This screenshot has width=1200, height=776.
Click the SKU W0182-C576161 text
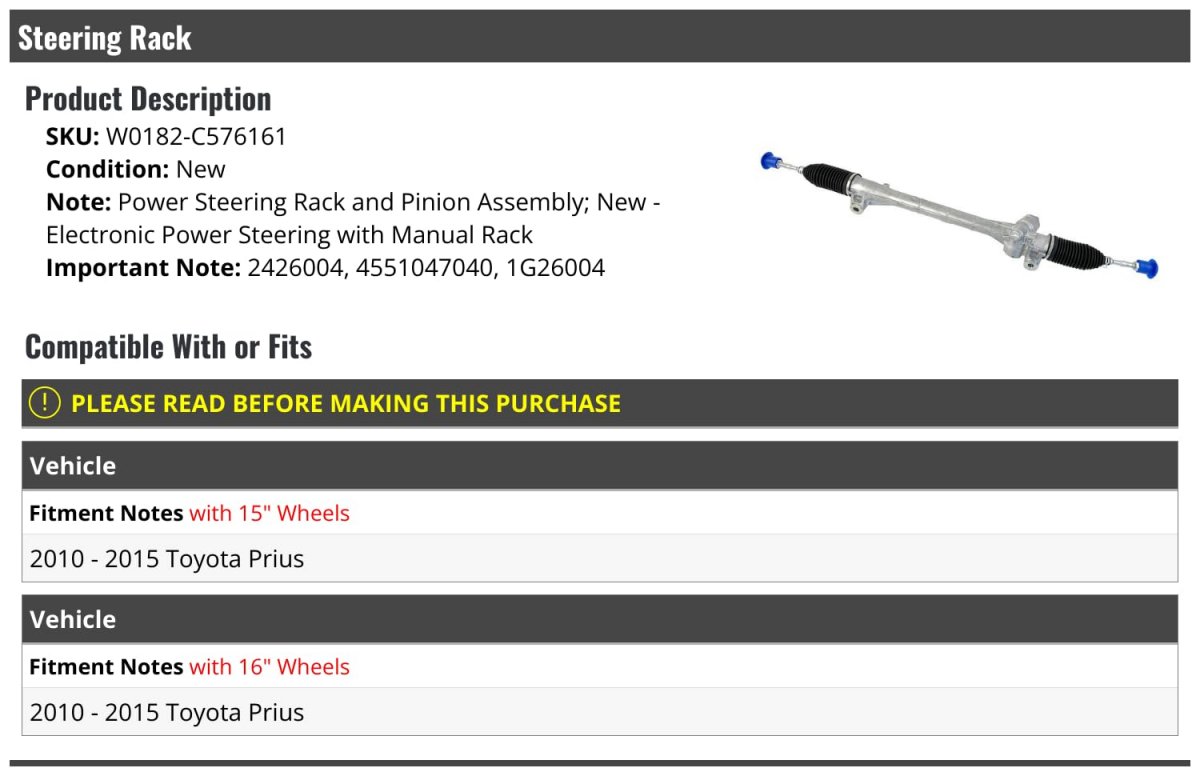coord(166,136)
